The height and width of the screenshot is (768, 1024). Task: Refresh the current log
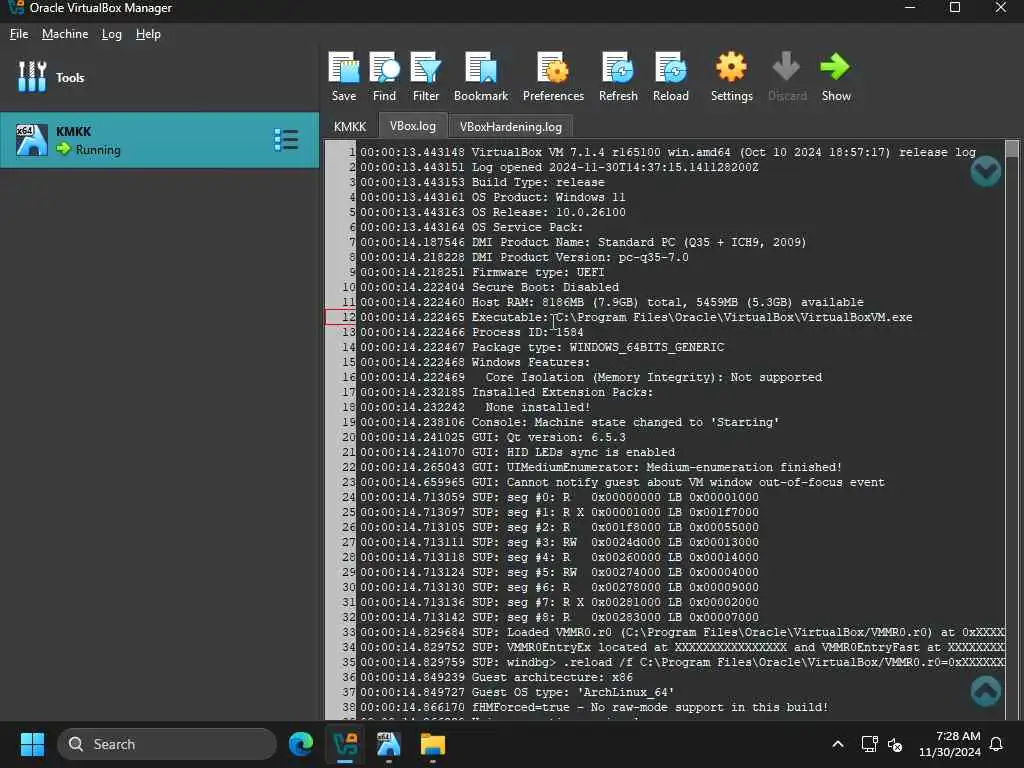[618, 76]
